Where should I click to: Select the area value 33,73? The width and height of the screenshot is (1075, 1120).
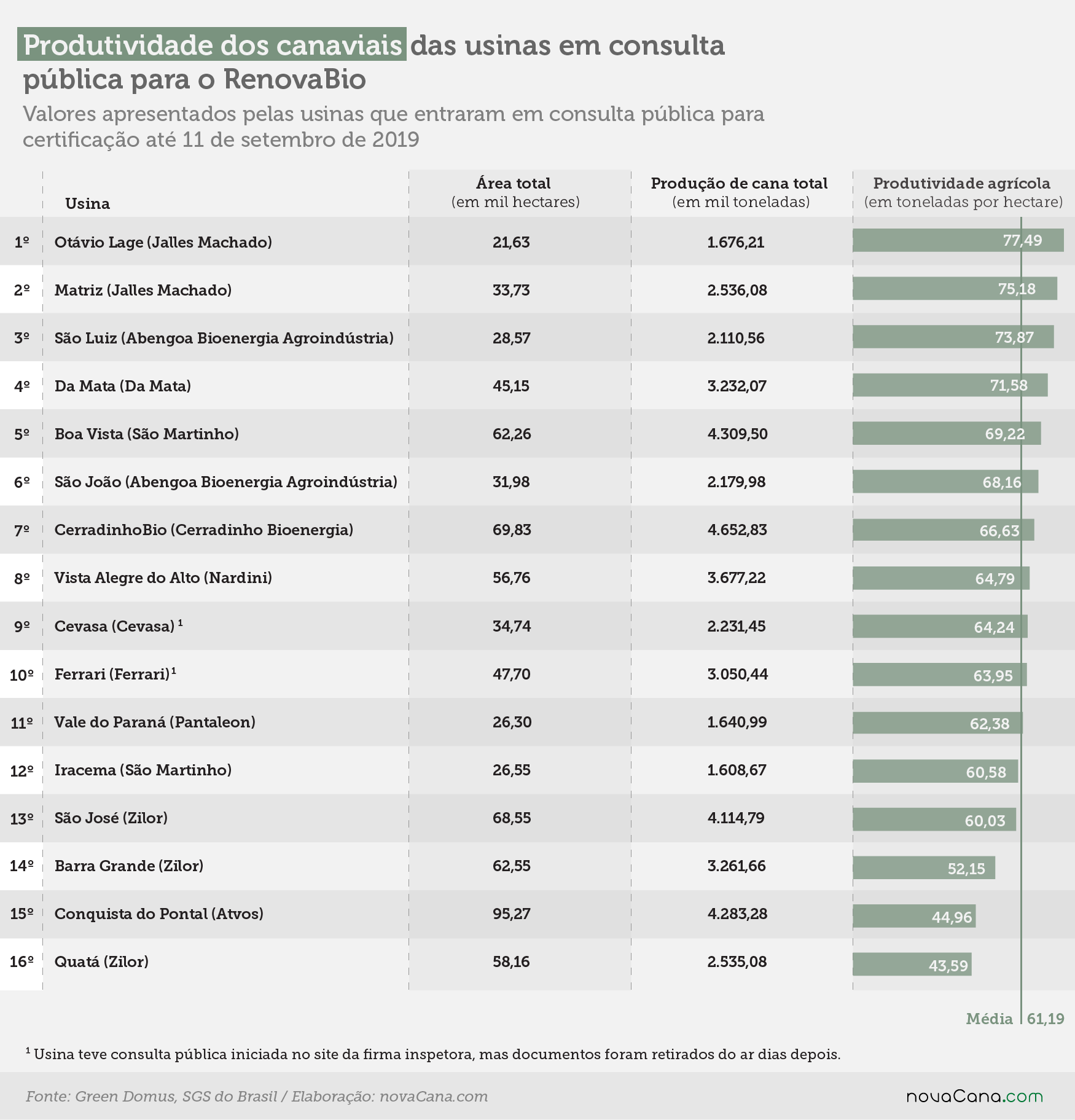tap(511, 290)
